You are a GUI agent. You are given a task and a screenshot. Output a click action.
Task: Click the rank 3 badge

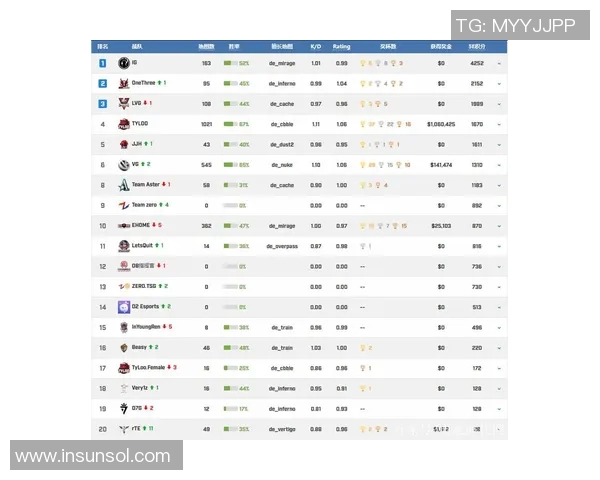coord(103,104)
